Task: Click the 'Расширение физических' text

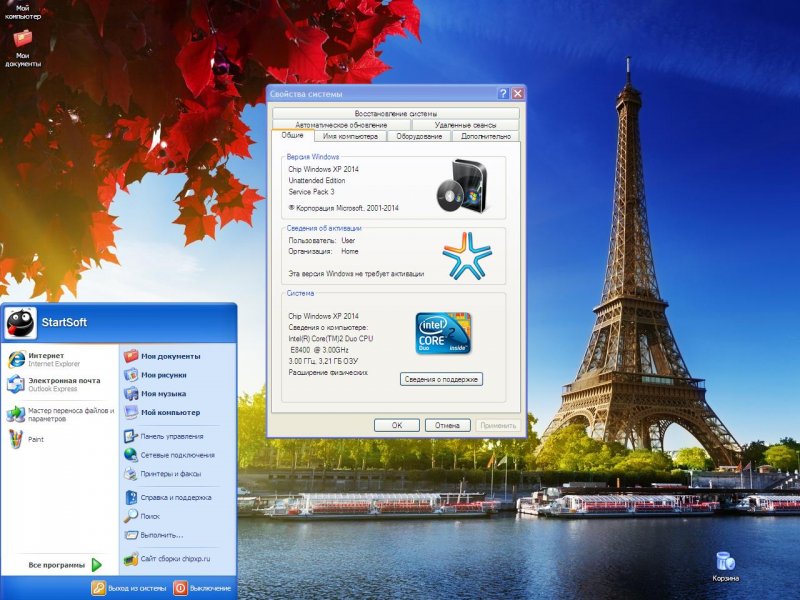Action: coord(328,372)
